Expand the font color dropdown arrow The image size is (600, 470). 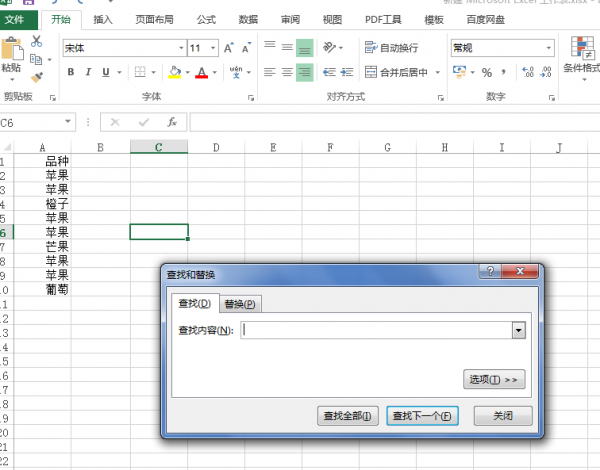215,72
